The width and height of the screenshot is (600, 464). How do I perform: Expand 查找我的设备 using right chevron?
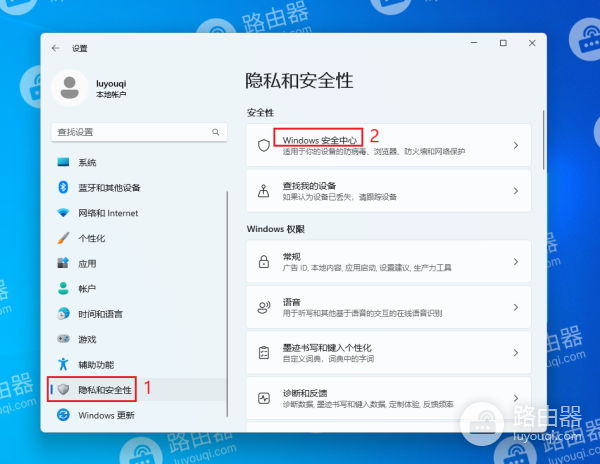pyautogui.click(x=516, y=190)
